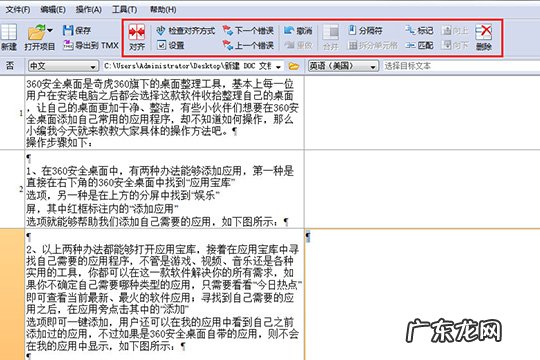540x360 pixels.
Task: Click the 向下 (Move down) icon
Action: pyautogui.click(x=447, y=45)
